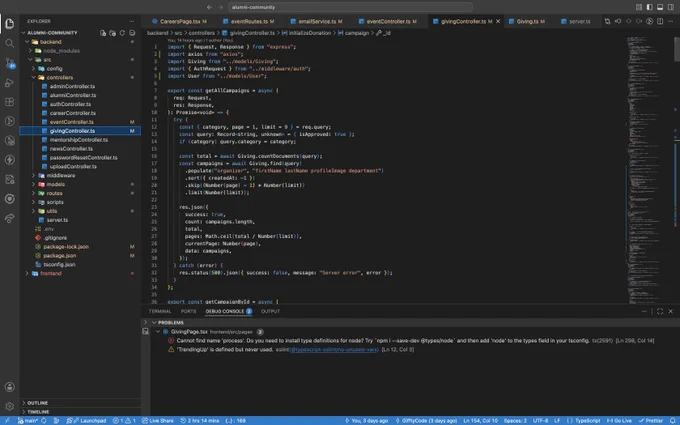Open the Source Control view with its badge
This screenshot has width=680, height=425.
[10, 63]
